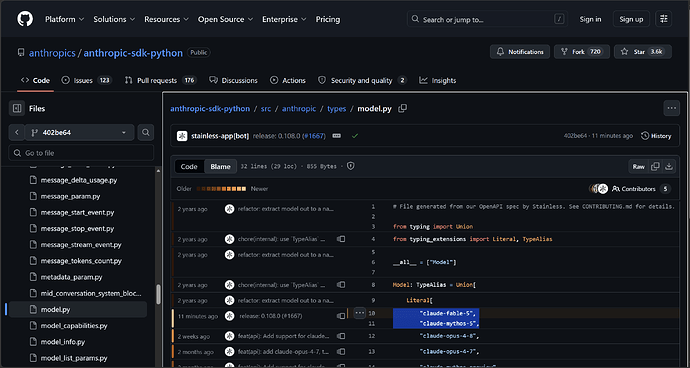Fork the repository with Fork button
The width and height of the screenshot is (690, 368).
coord(582,52)
